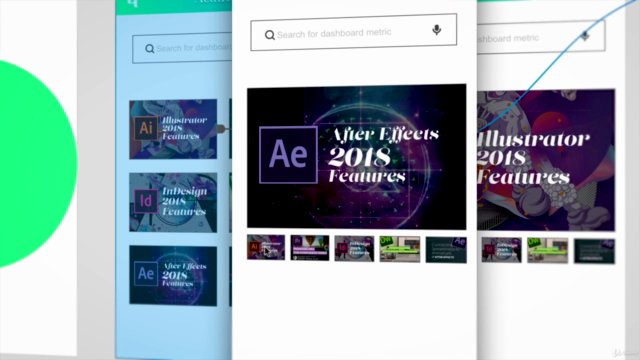Click the Id InDesign thumbnail in center strip
The image size is (640, 360).
pos(354,249)
